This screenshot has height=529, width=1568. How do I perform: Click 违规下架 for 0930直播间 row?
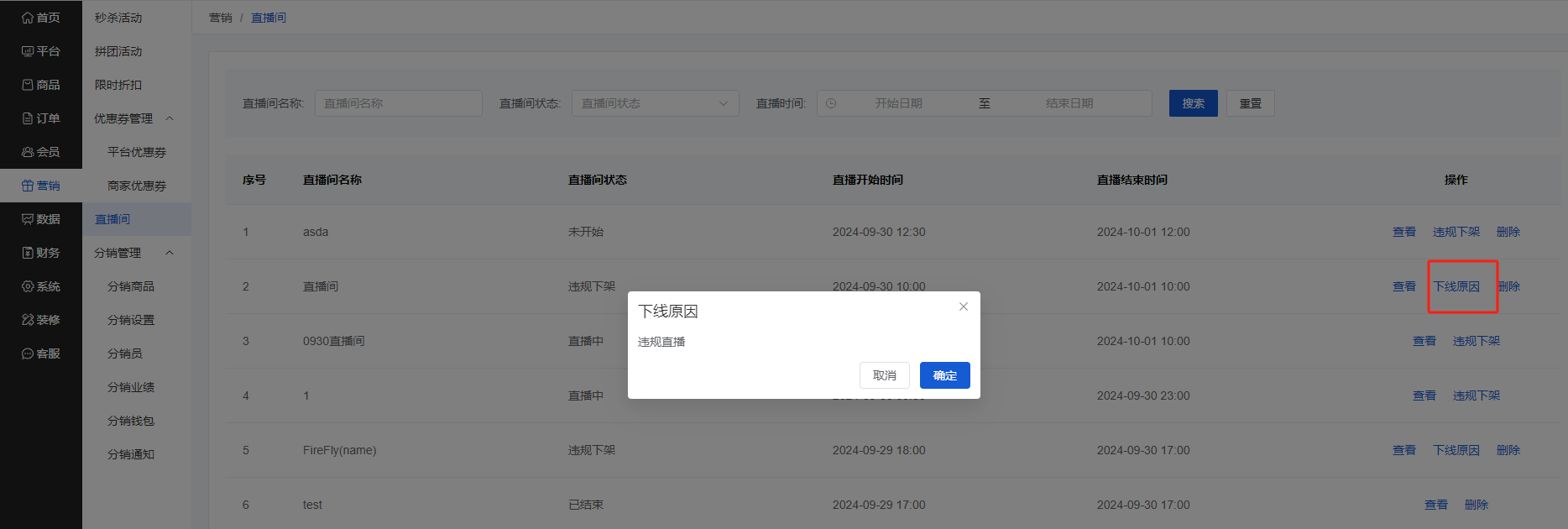pos(1477,341)
